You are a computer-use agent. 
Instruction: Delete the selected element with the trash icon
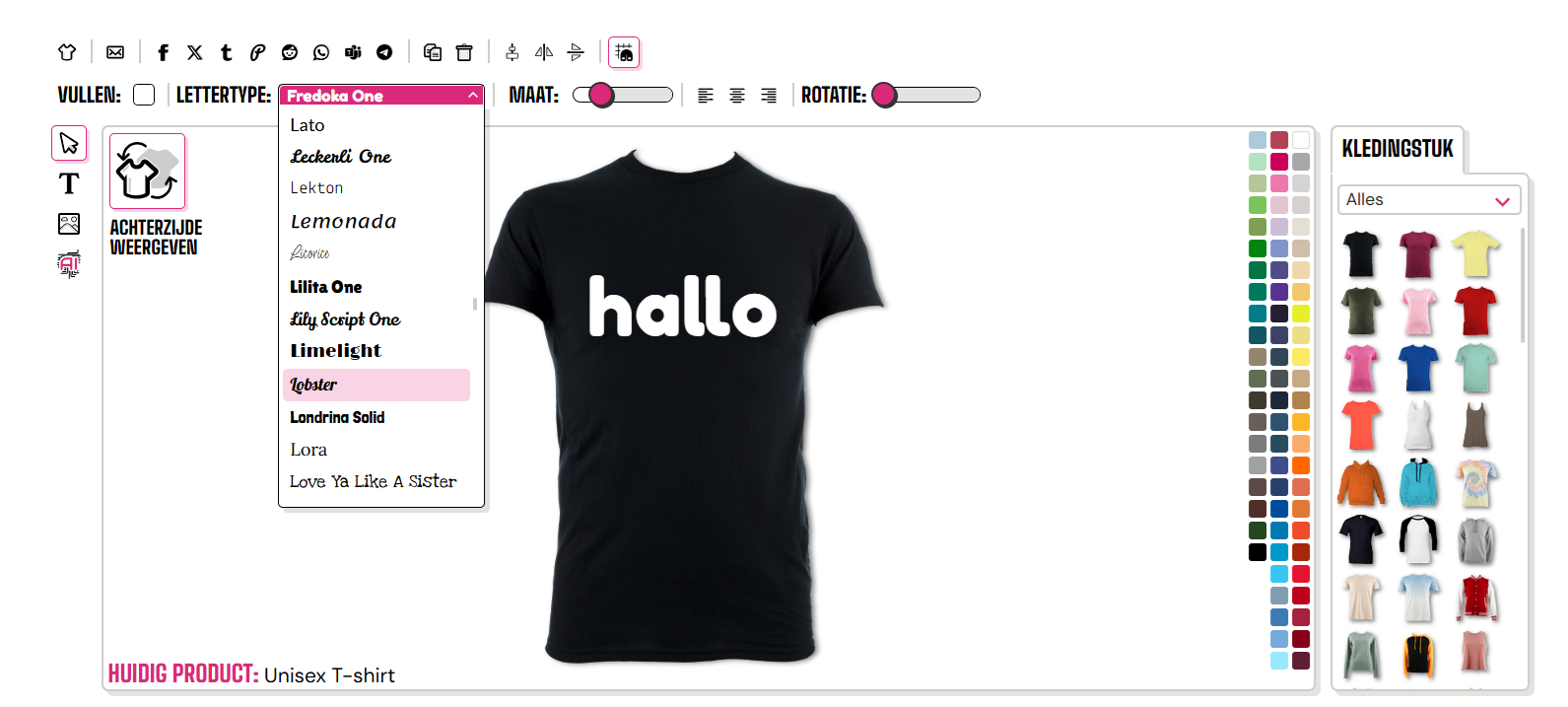[464, 52]
